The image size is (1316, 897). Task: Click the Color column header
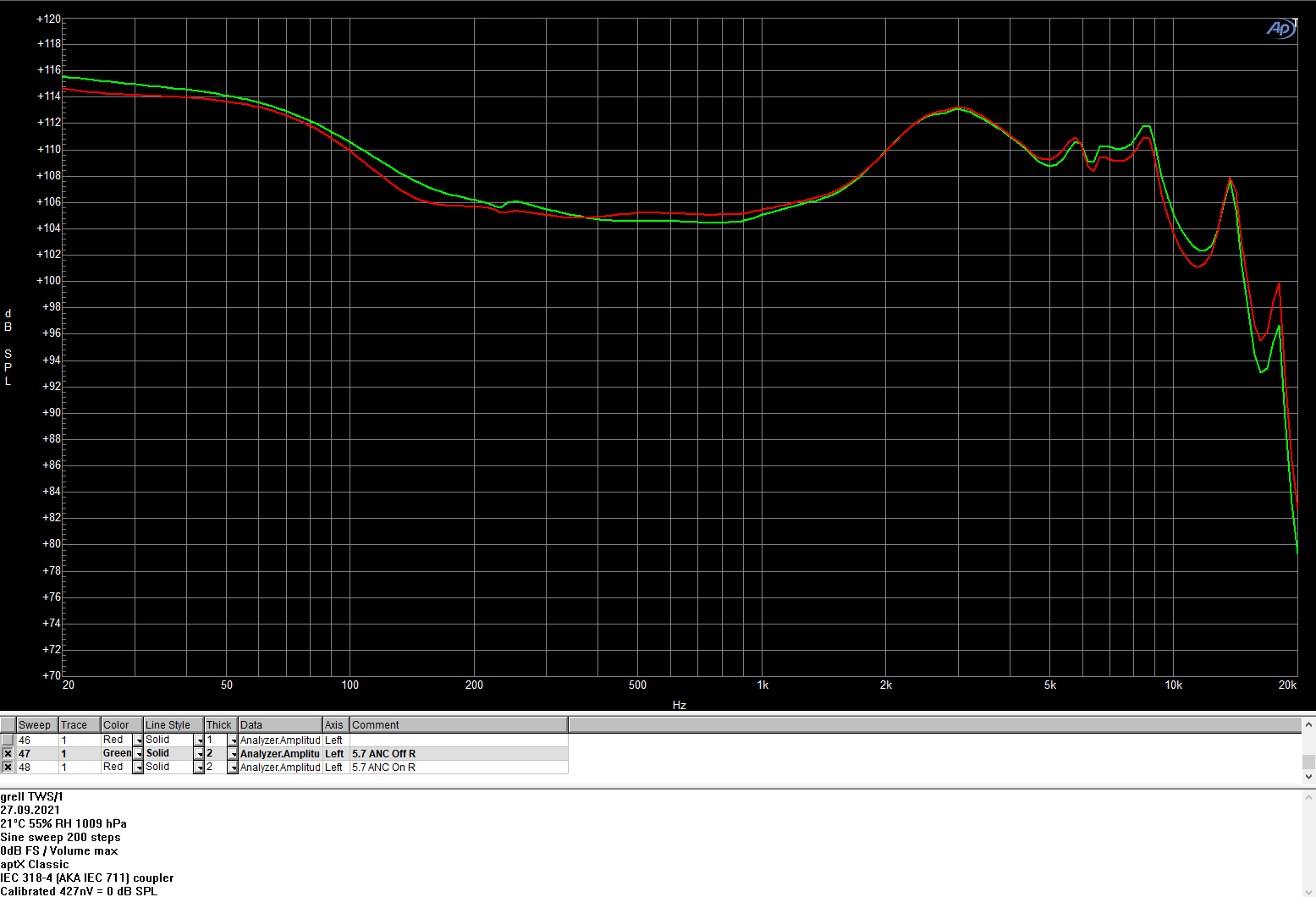(x=122, y=725)
